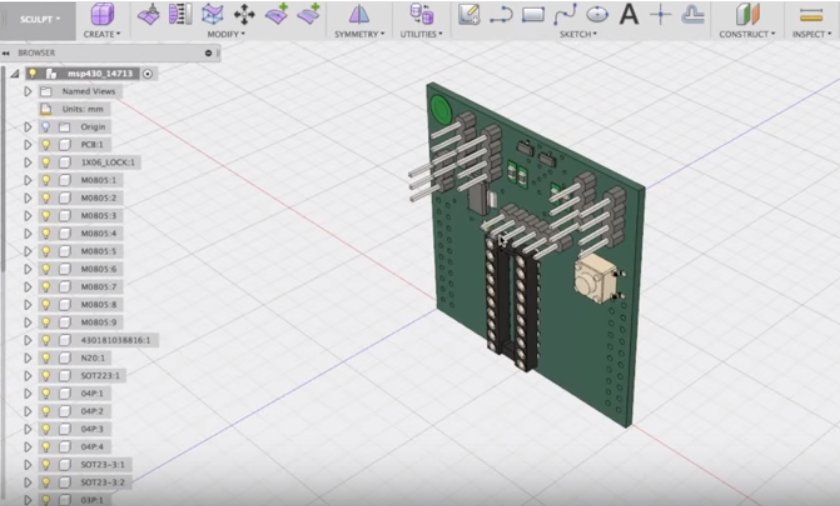Click the Browser panel round options icon
Viewport: 840px width, 506px height.
[208, 53]
